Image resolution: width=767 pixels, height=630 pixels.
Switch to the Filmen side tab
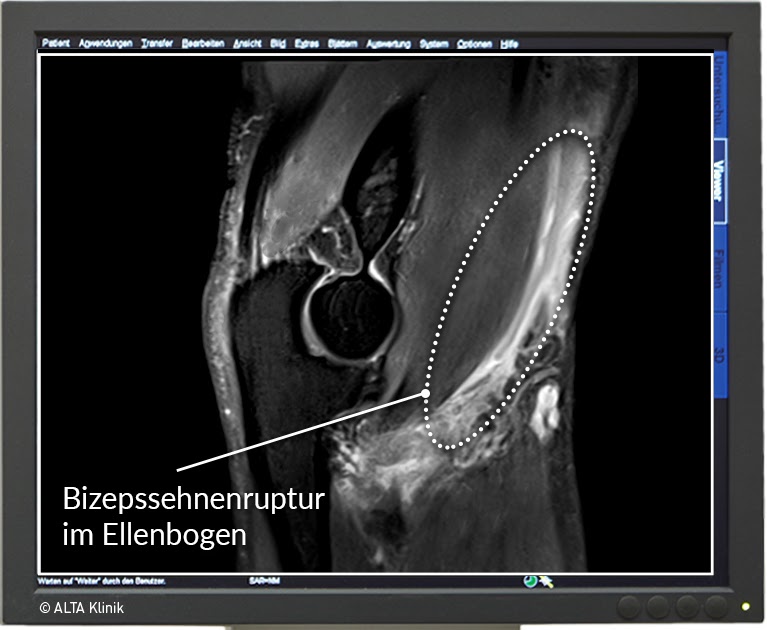(x=720, y=268)
